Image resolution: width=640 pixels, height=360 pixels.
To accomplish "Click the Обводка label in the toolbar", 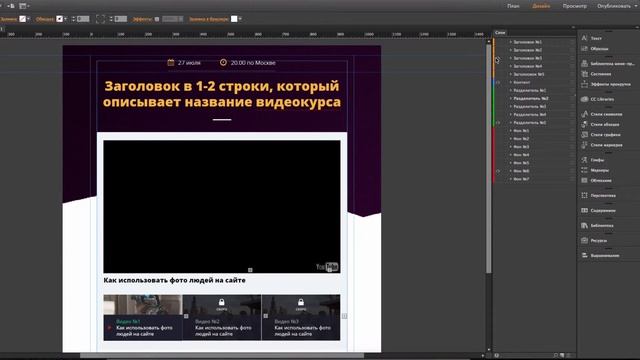I will coord(44,19).
